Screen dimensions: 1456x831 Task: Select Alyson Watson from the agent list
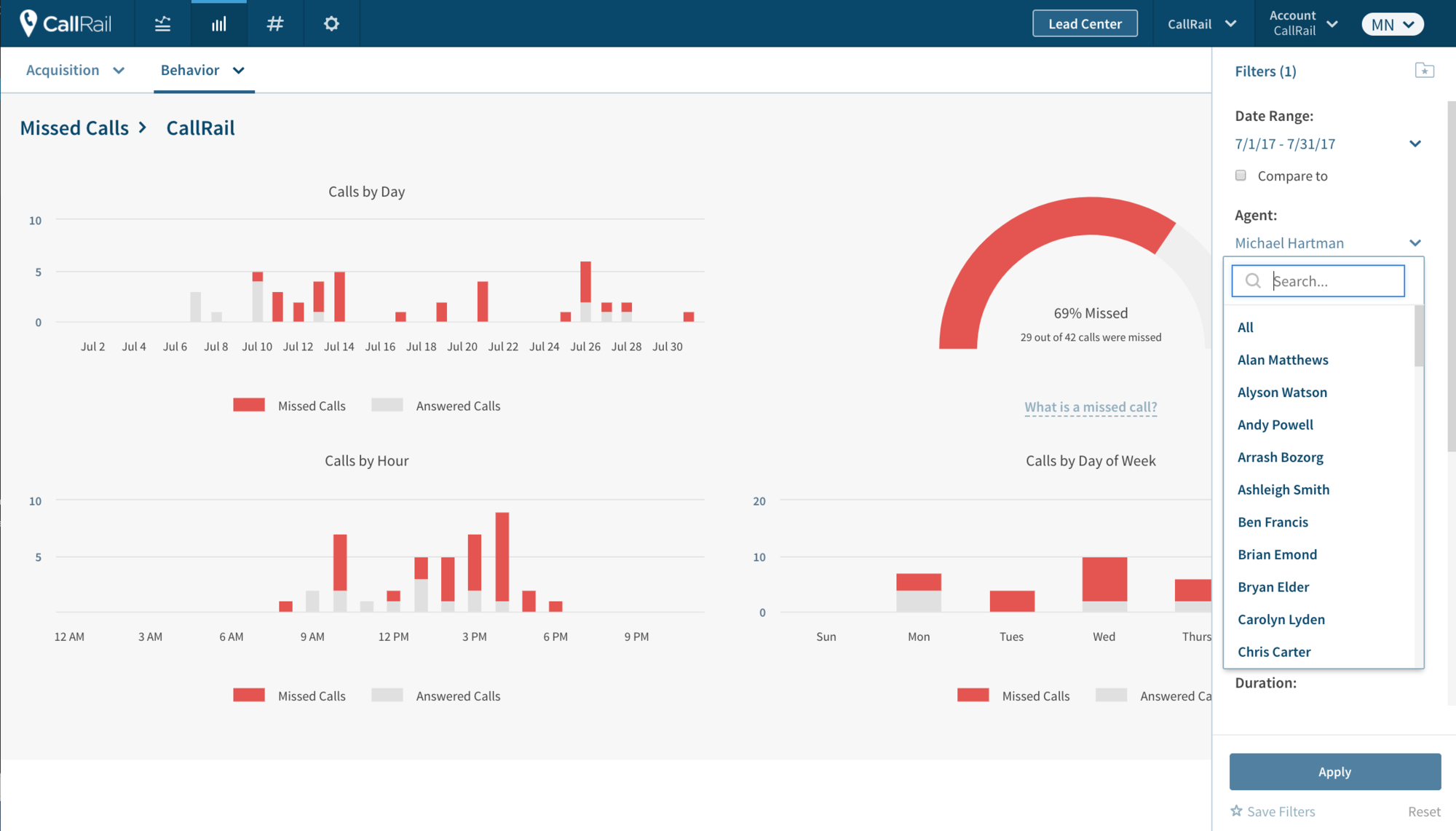click(1282, 392)
